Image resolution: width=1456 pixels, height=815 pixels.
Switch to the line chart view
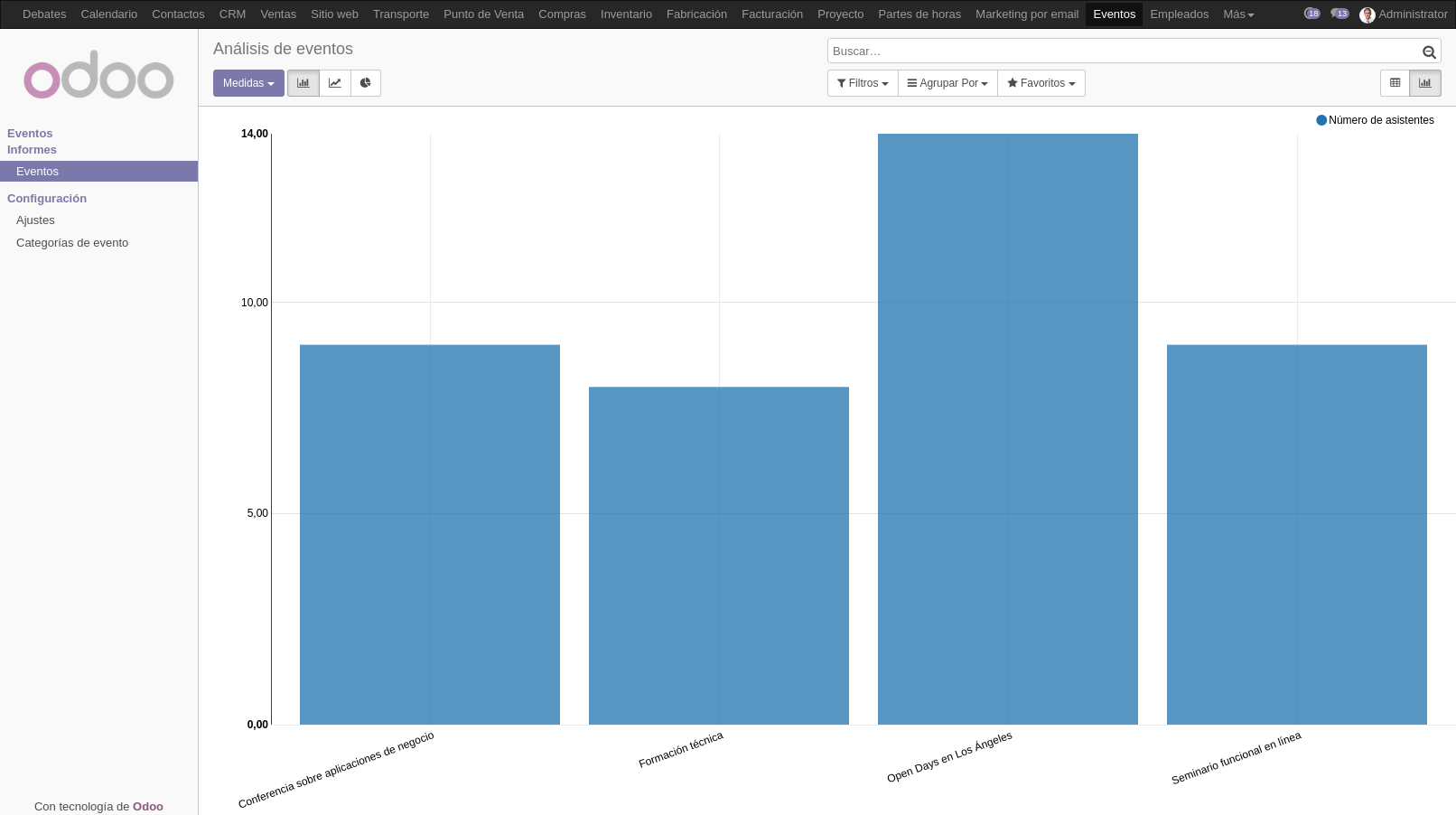(x=334, y=82)
